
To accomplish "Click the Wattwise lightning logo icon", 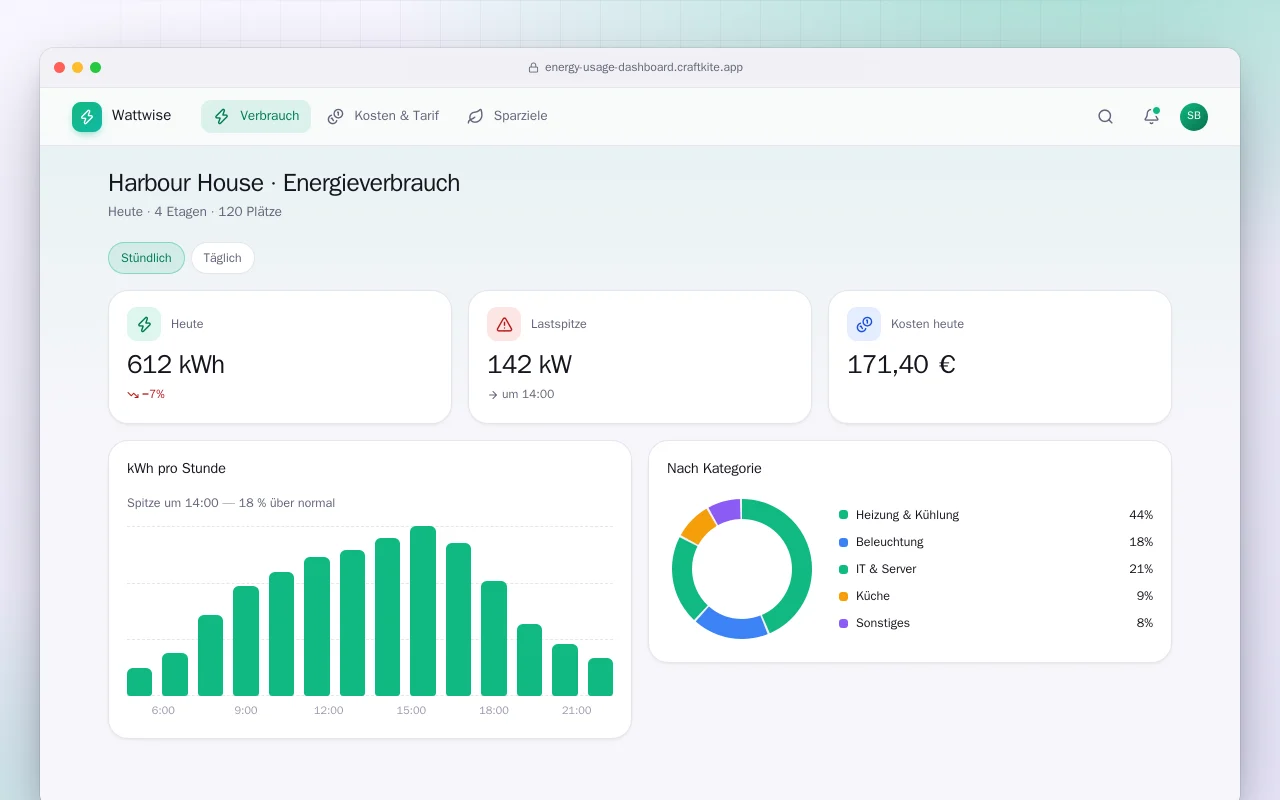I will (x=87, y=117).
